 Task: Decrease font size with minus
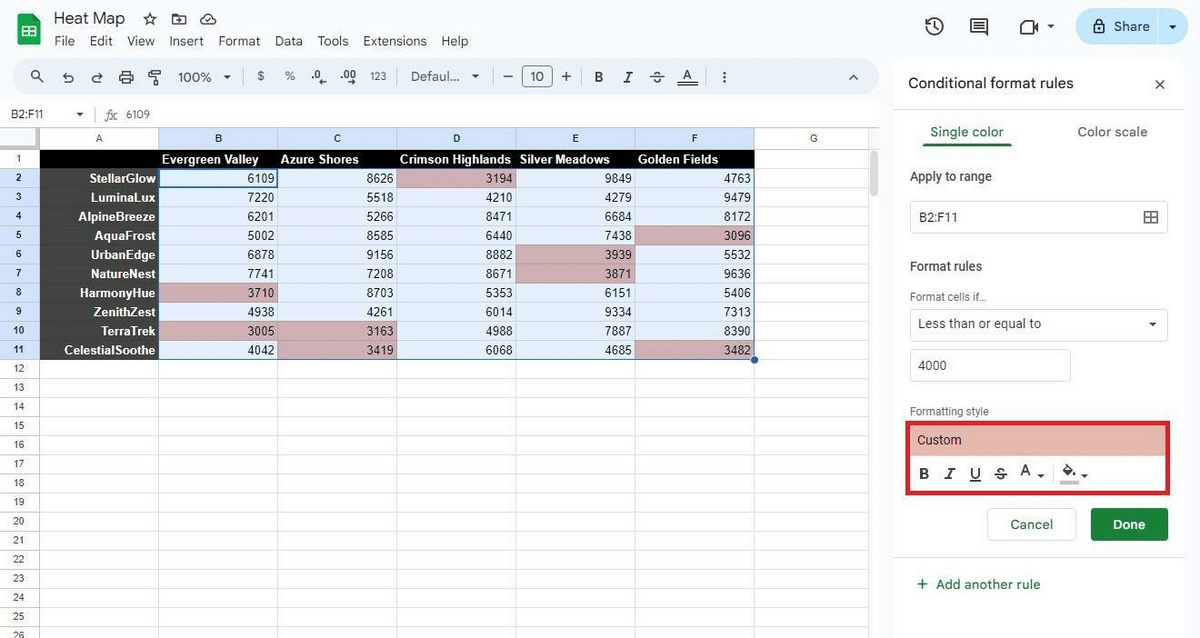click(x=508, y=77)
